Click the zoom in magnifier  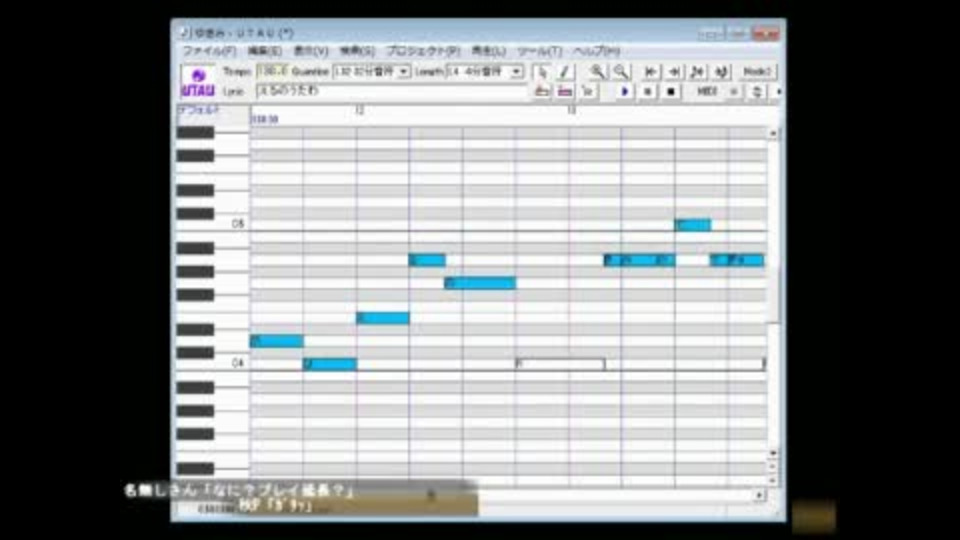point(597,72)
